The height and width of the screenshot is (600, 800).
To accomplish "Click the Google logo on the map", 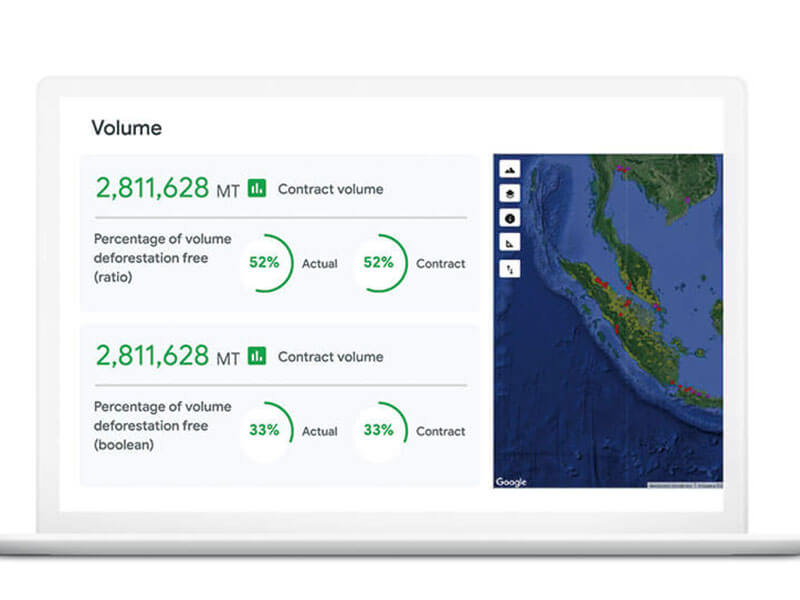I will [x=511, y=482].
